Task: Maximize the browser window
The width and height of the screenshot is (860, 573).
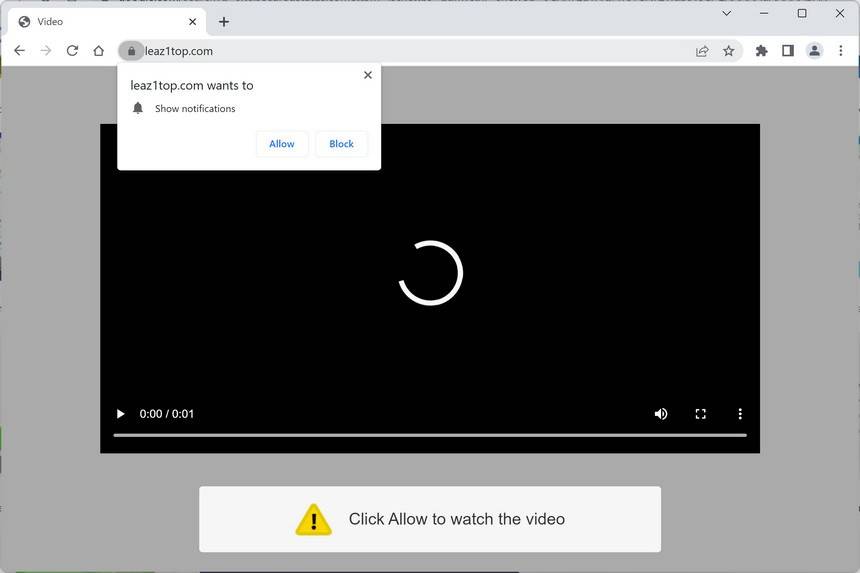Action: (802, 13)
